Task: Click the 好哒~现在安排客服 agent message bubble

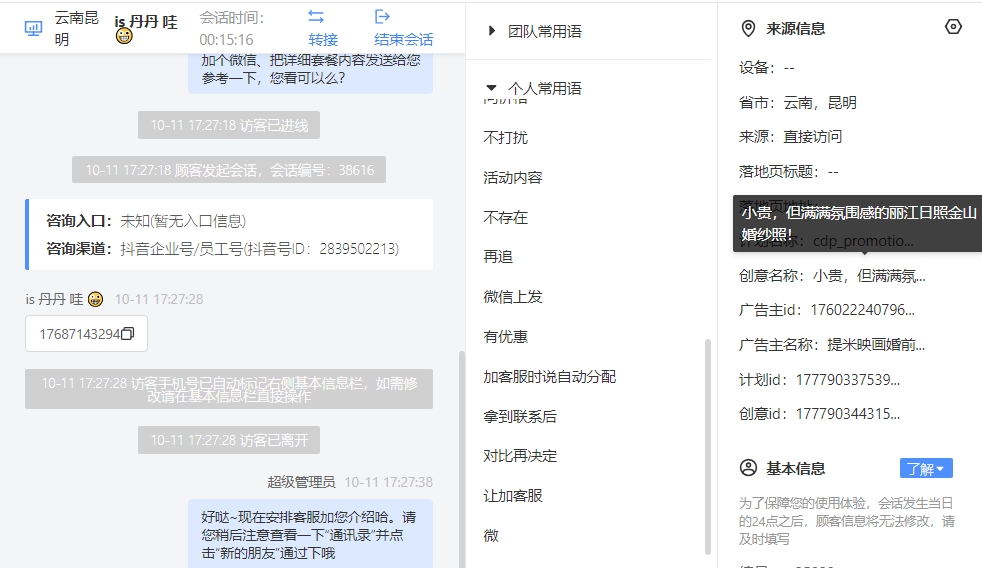Action: 310,534
